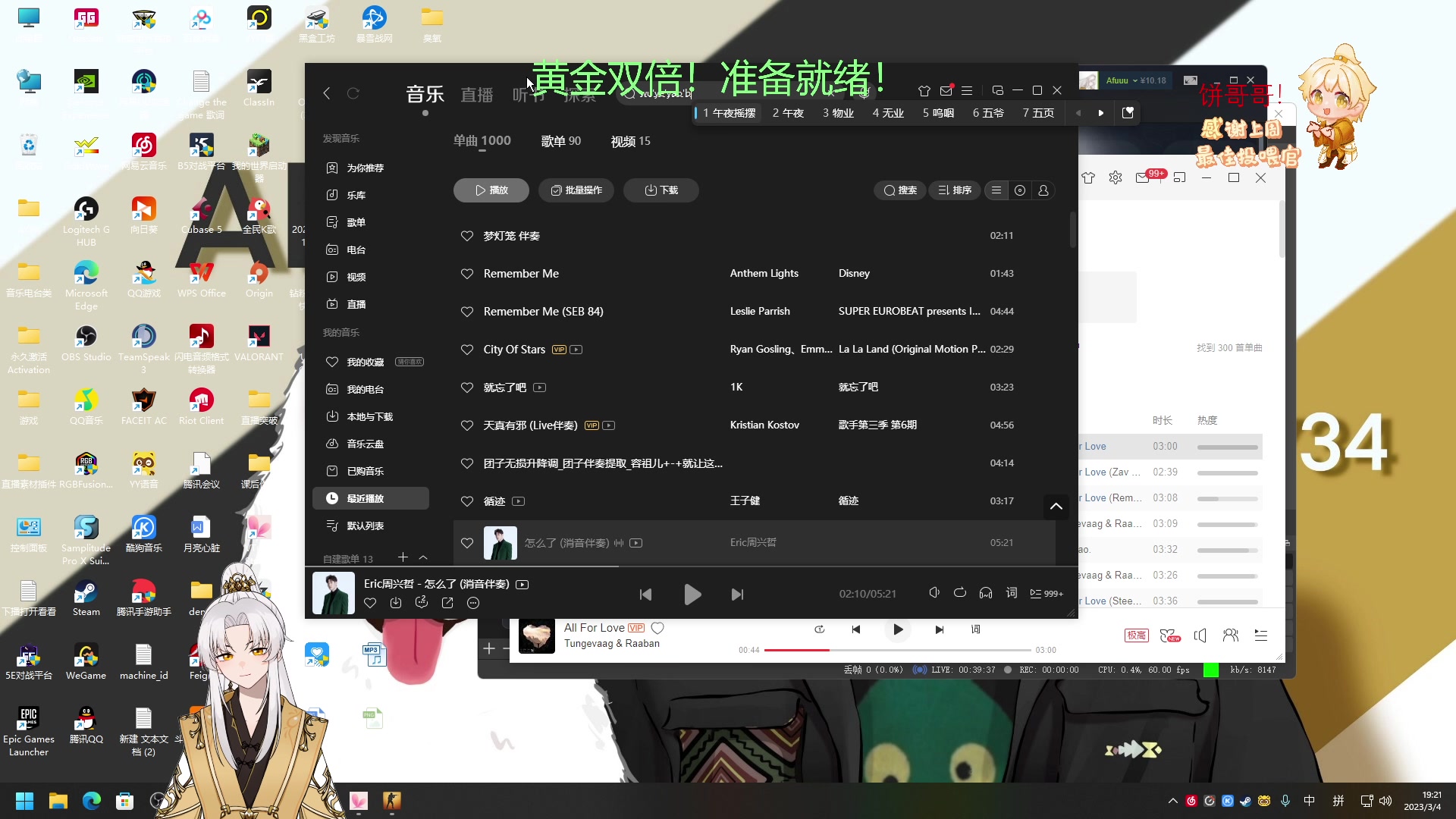Open KuGou sound effect icon
1456x819 pixels.
[934, 593]
